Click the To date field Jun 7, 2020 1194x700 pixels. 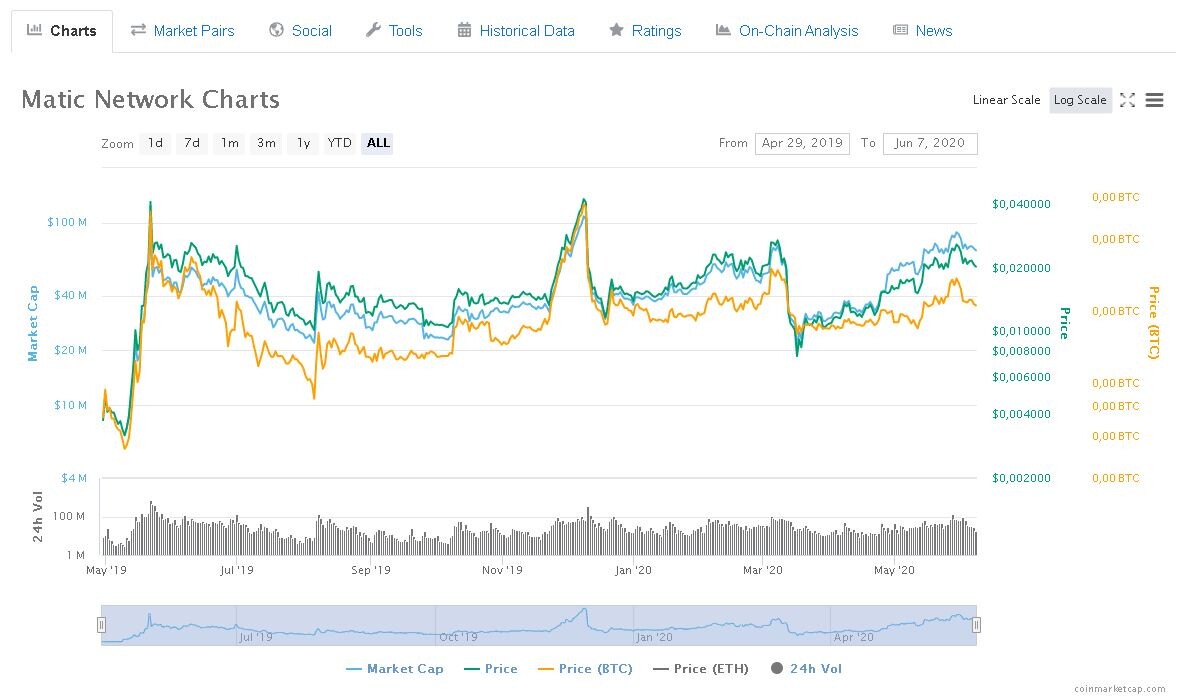coord(930,143)
